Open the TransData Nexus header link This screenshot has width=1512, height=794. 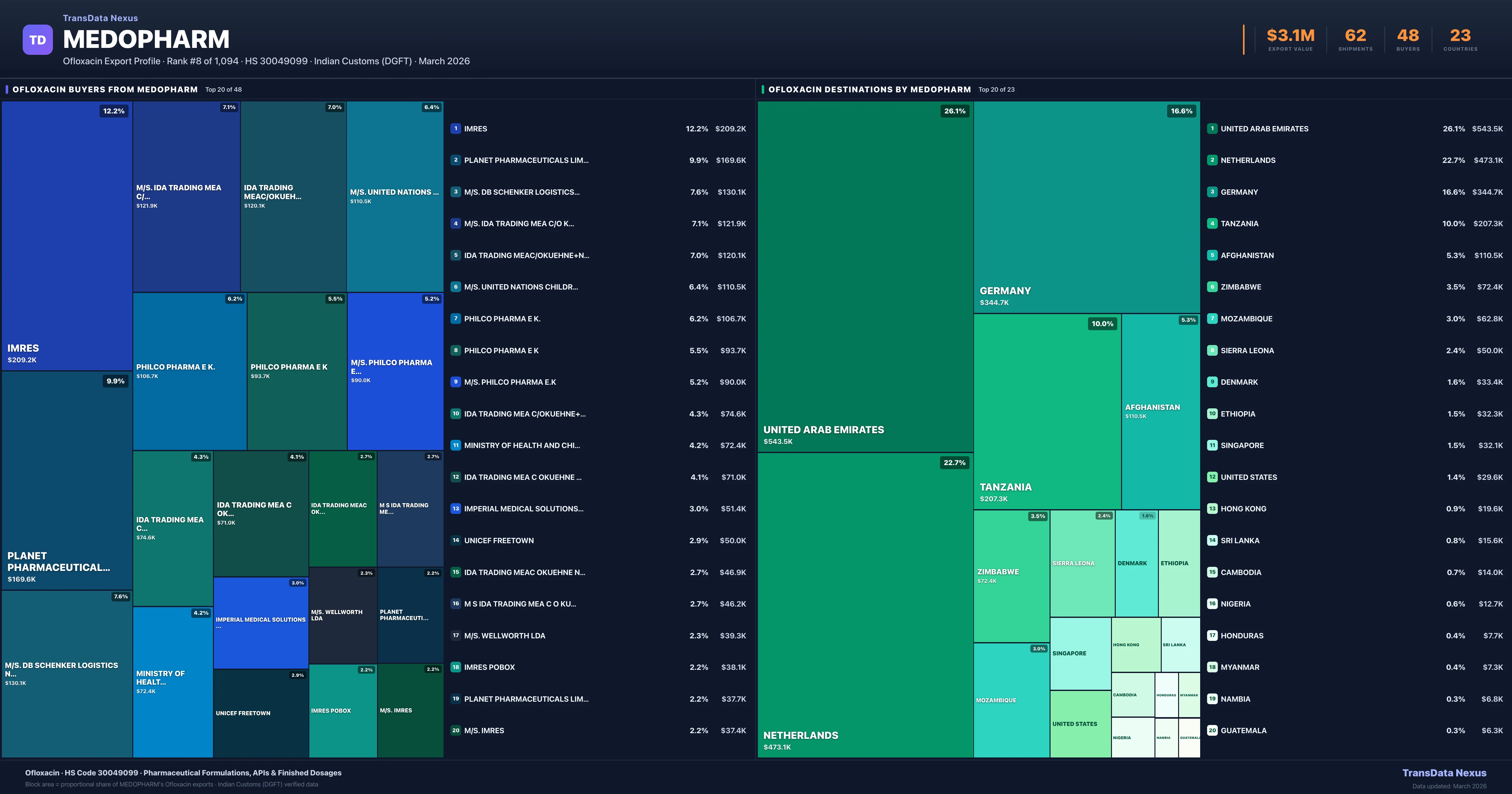[100, 18]
